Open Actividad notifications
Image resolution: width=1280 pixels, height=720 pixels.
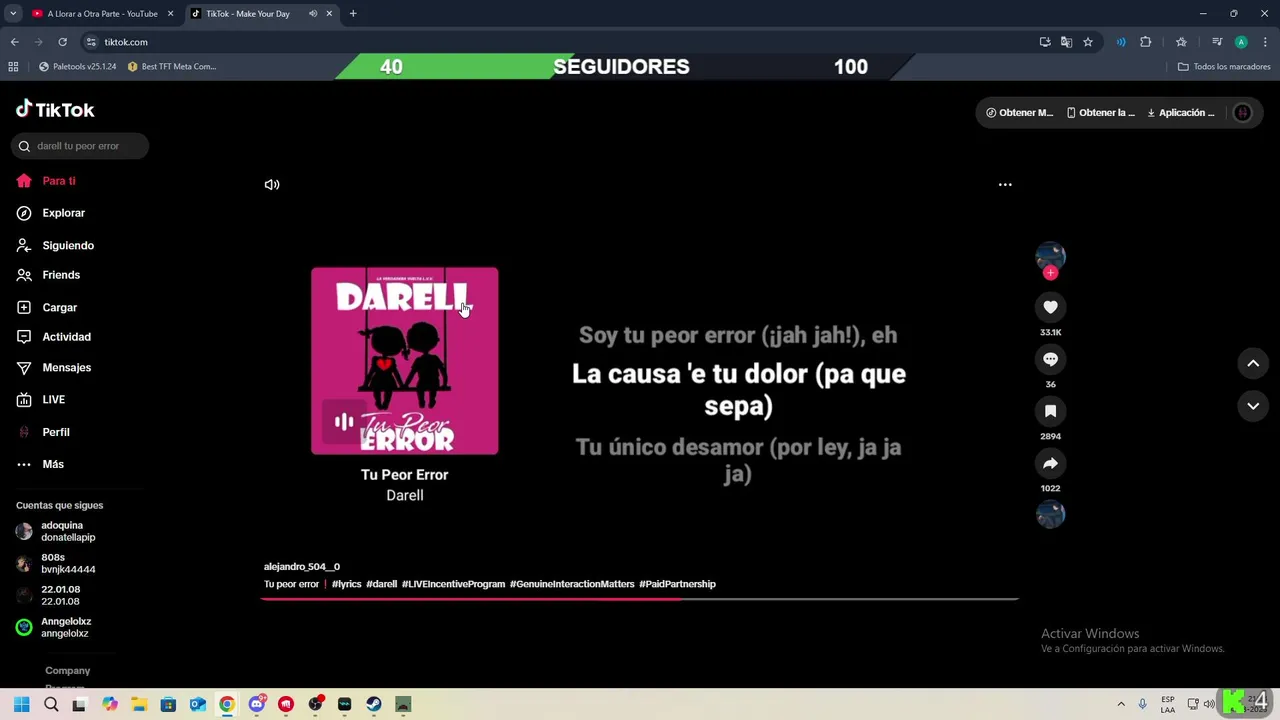coord(54,337)
